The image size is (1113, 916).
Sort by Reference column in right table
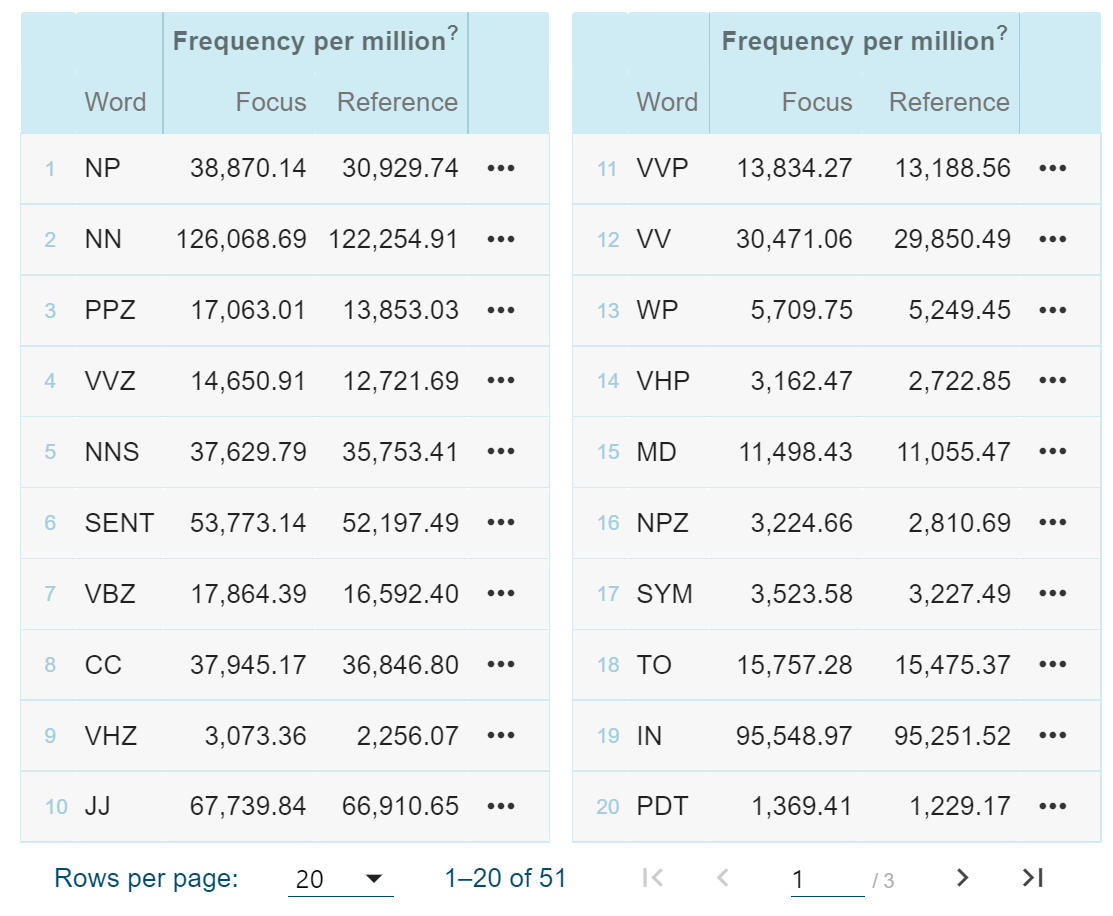click(949, 102)
